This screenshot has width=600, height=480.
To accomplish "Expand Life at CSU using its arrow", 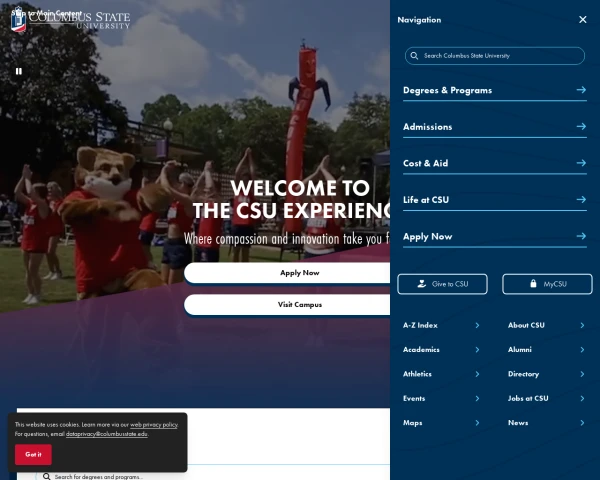I will 581,199.
